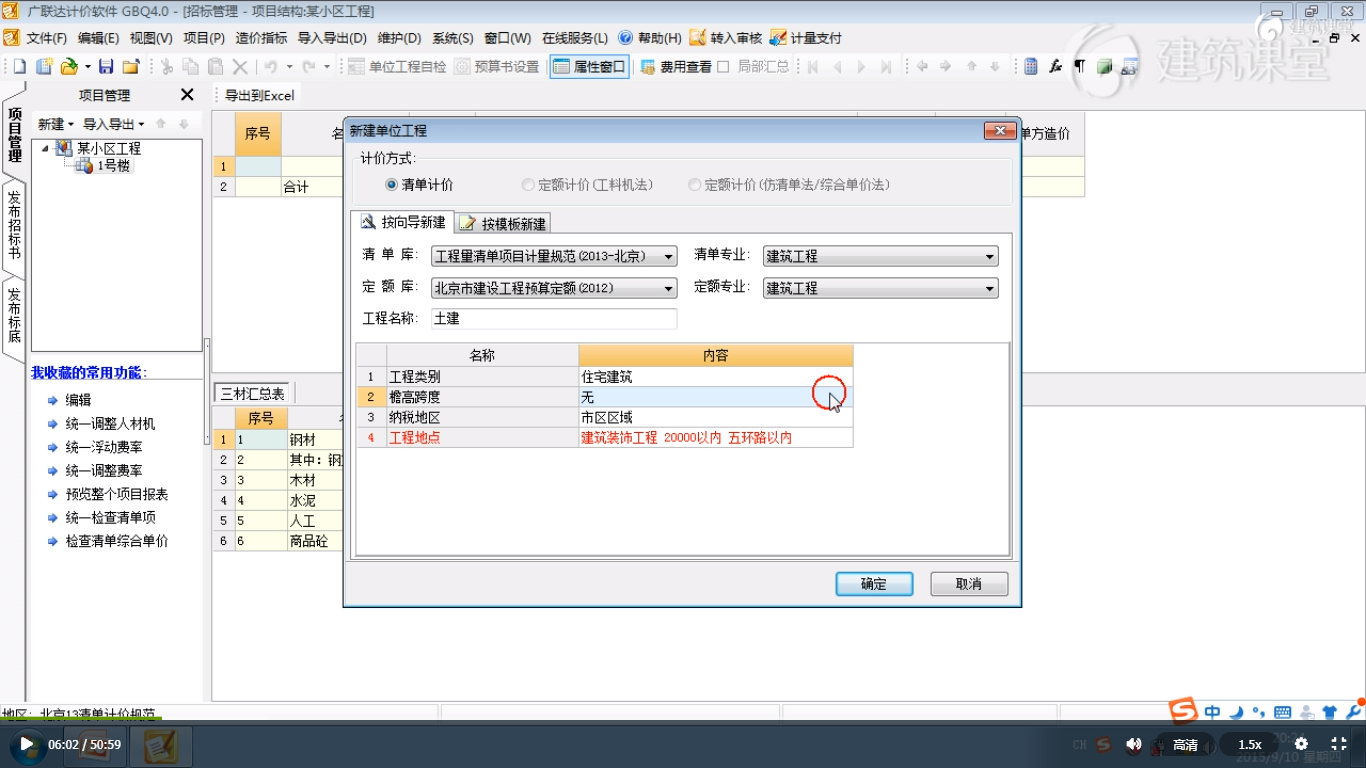The width and height of the screenshot is (1366, 768).
Task: Collapse the 某小区工程 tree node
Action: click(x=45, y=148)
